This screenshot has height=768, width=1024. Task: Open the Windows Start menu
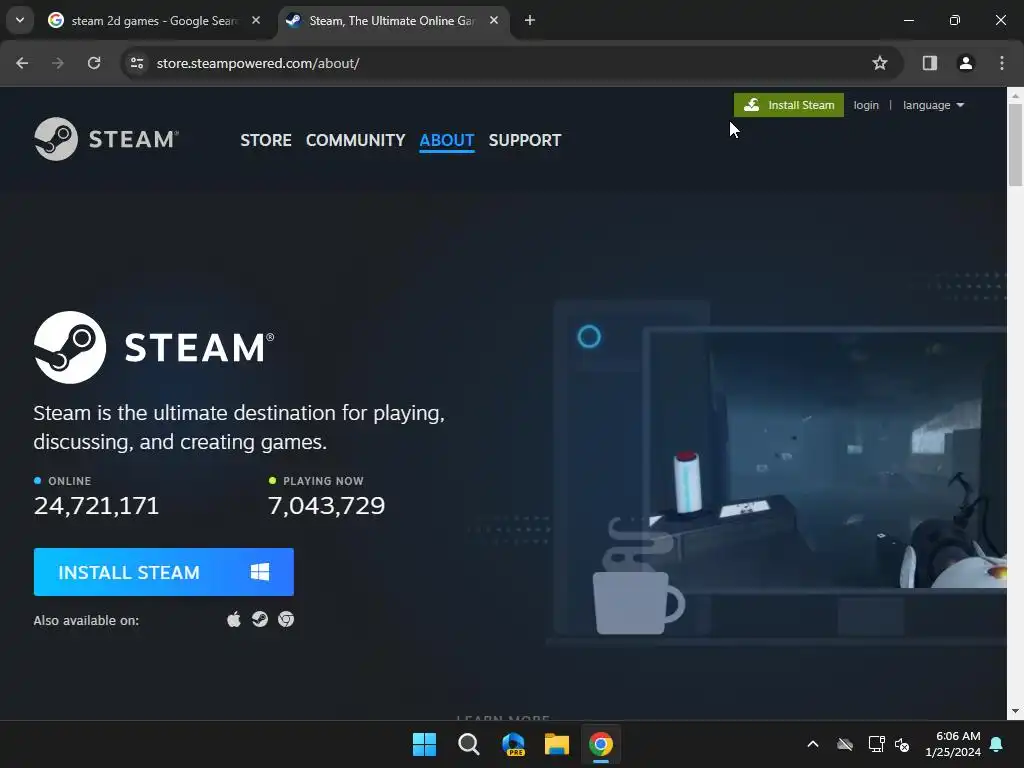point(424,744)
